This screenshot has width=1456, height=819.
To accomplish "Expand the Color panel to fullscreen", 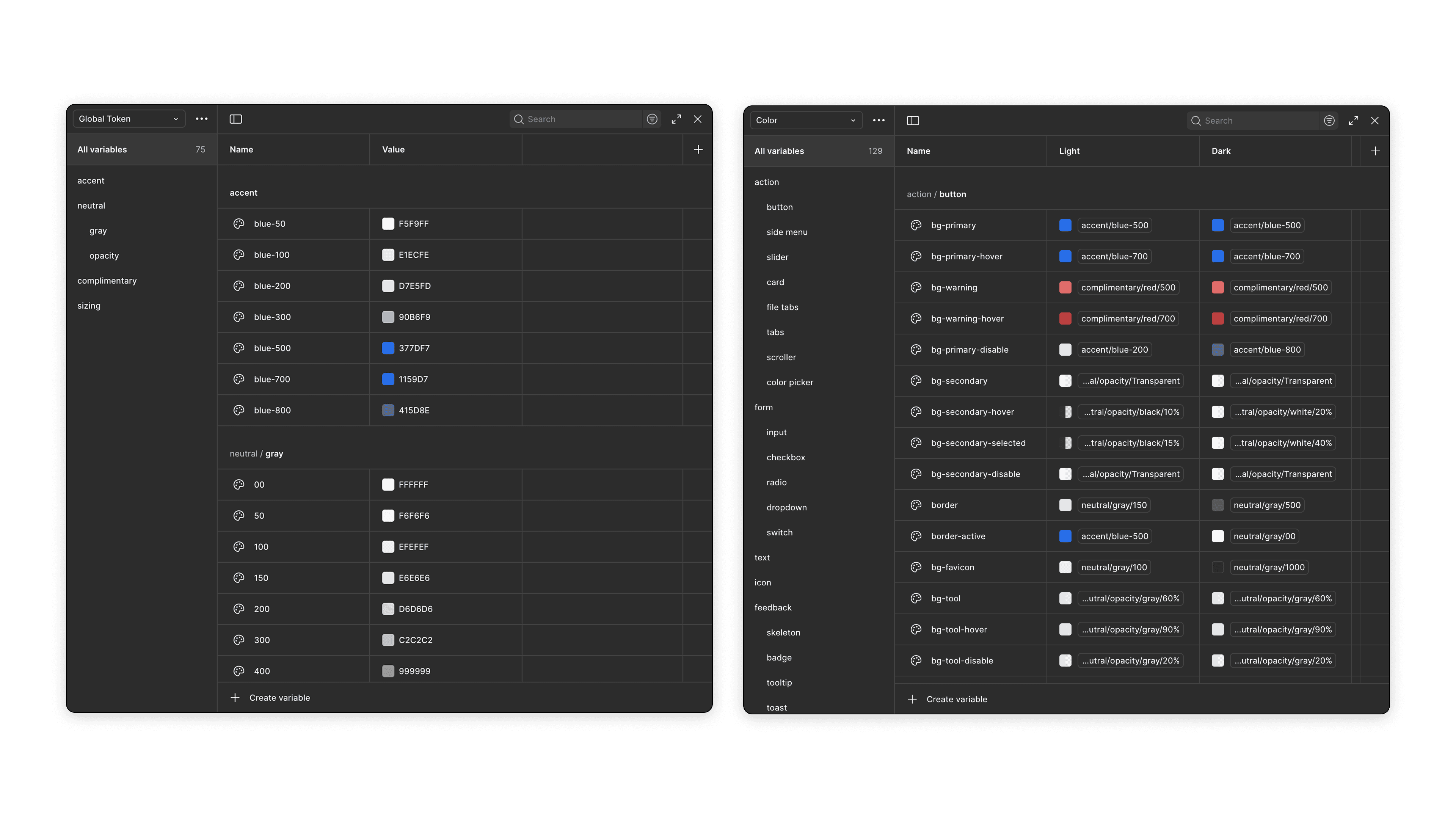I will coord(1353,121).
